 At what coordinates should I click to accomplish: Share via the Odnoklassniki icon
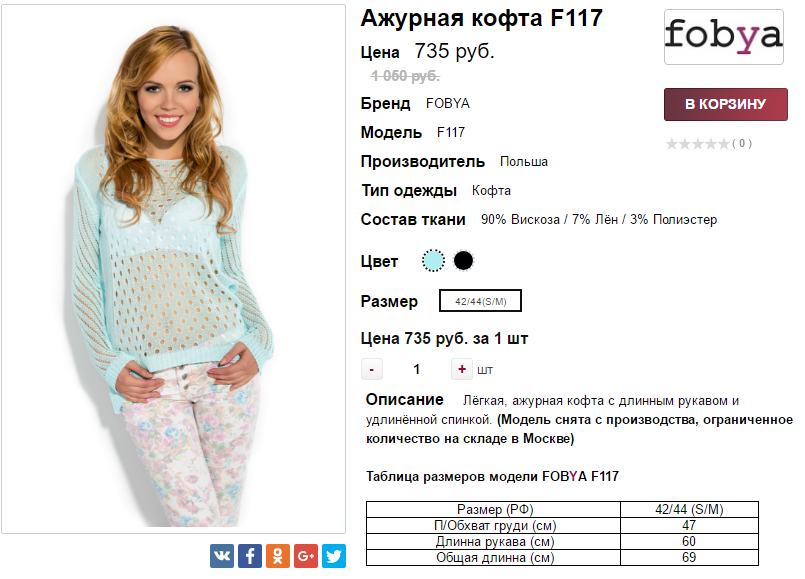pos(278,556)
